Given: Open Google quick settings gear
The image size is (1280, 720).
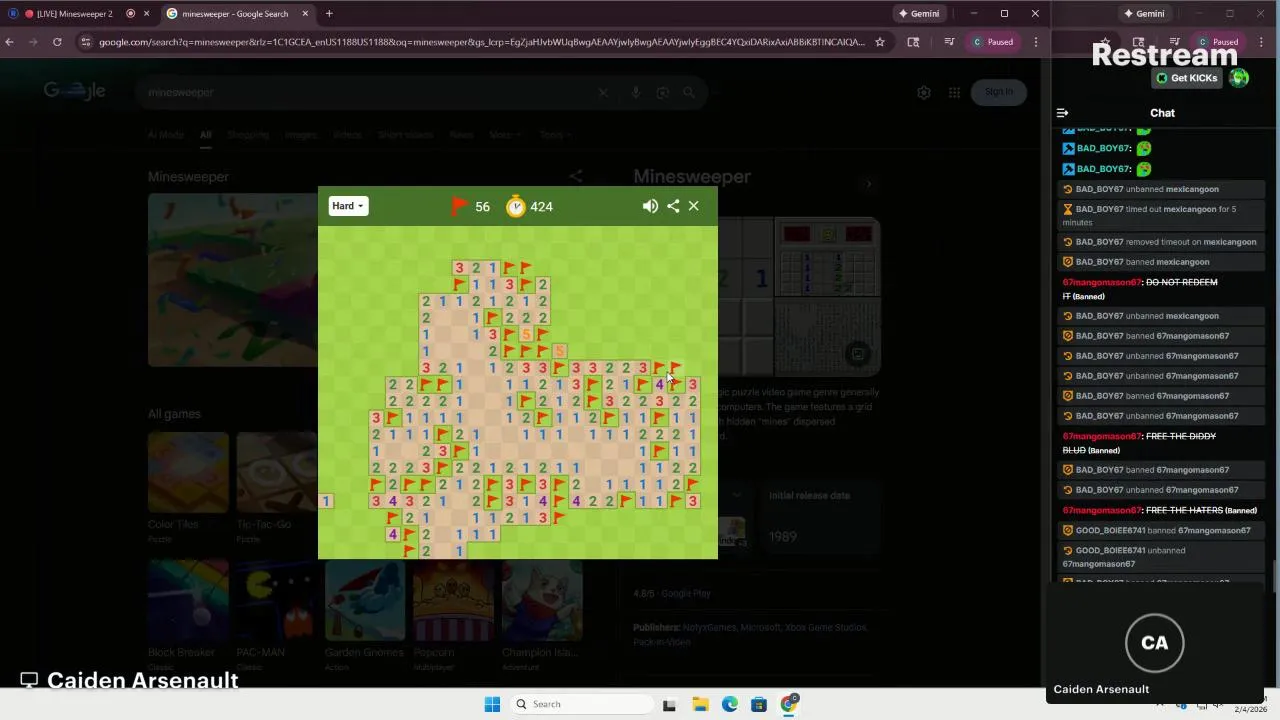Looking at the screenshot, I should pos(924,92).
